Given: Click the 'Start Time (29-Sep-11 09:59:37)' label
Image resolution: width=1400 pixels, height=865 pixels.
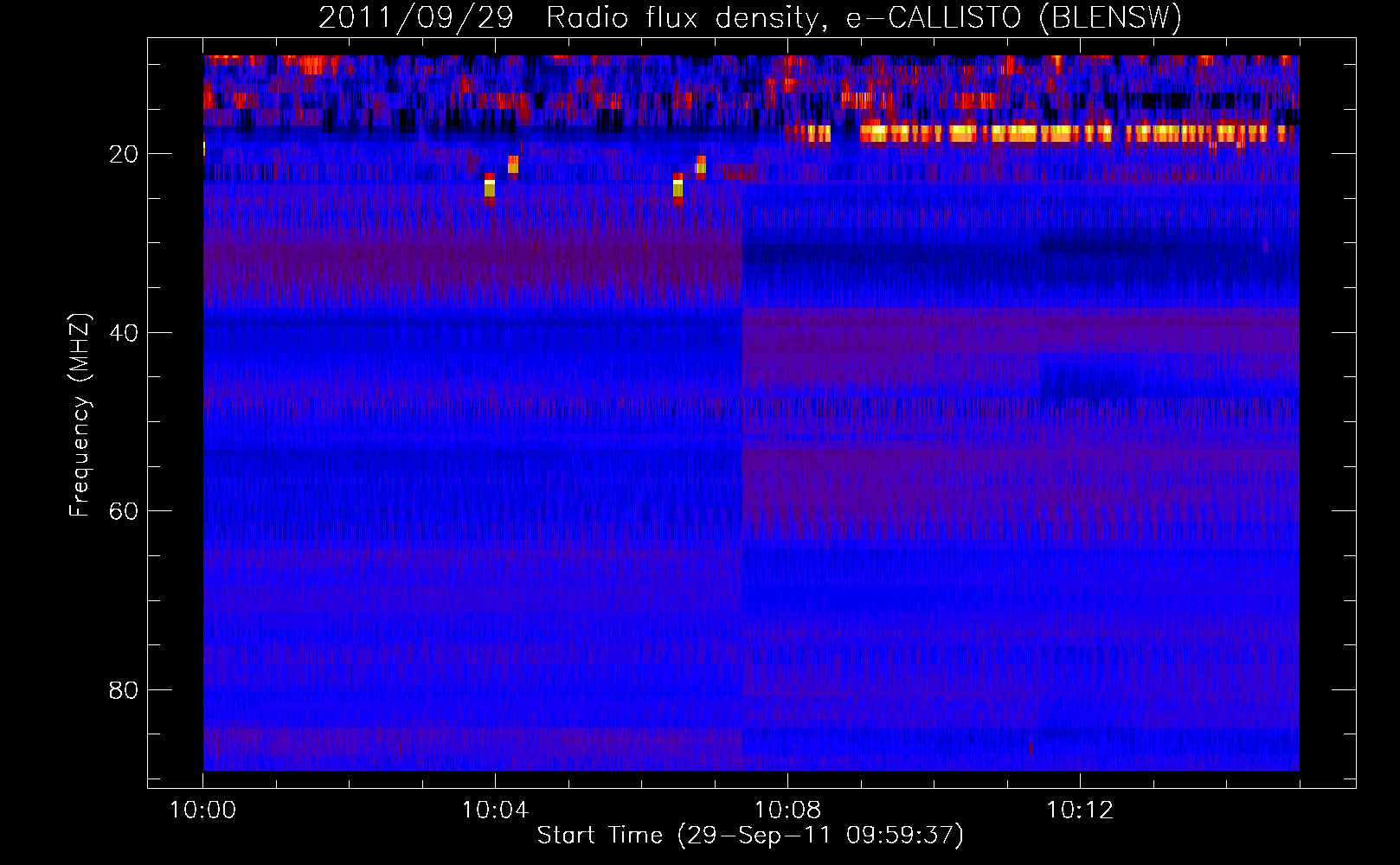Looking at the screenshot, I should click(x=750, y=836).
